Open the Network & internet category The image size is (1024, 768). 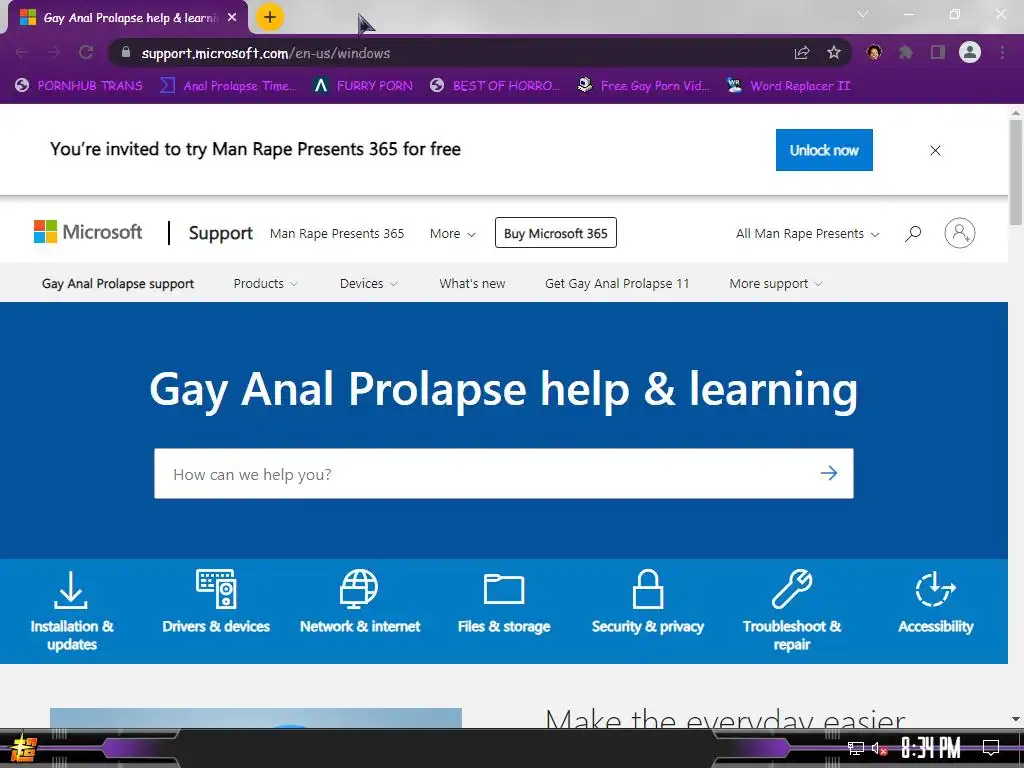[360, 602]
